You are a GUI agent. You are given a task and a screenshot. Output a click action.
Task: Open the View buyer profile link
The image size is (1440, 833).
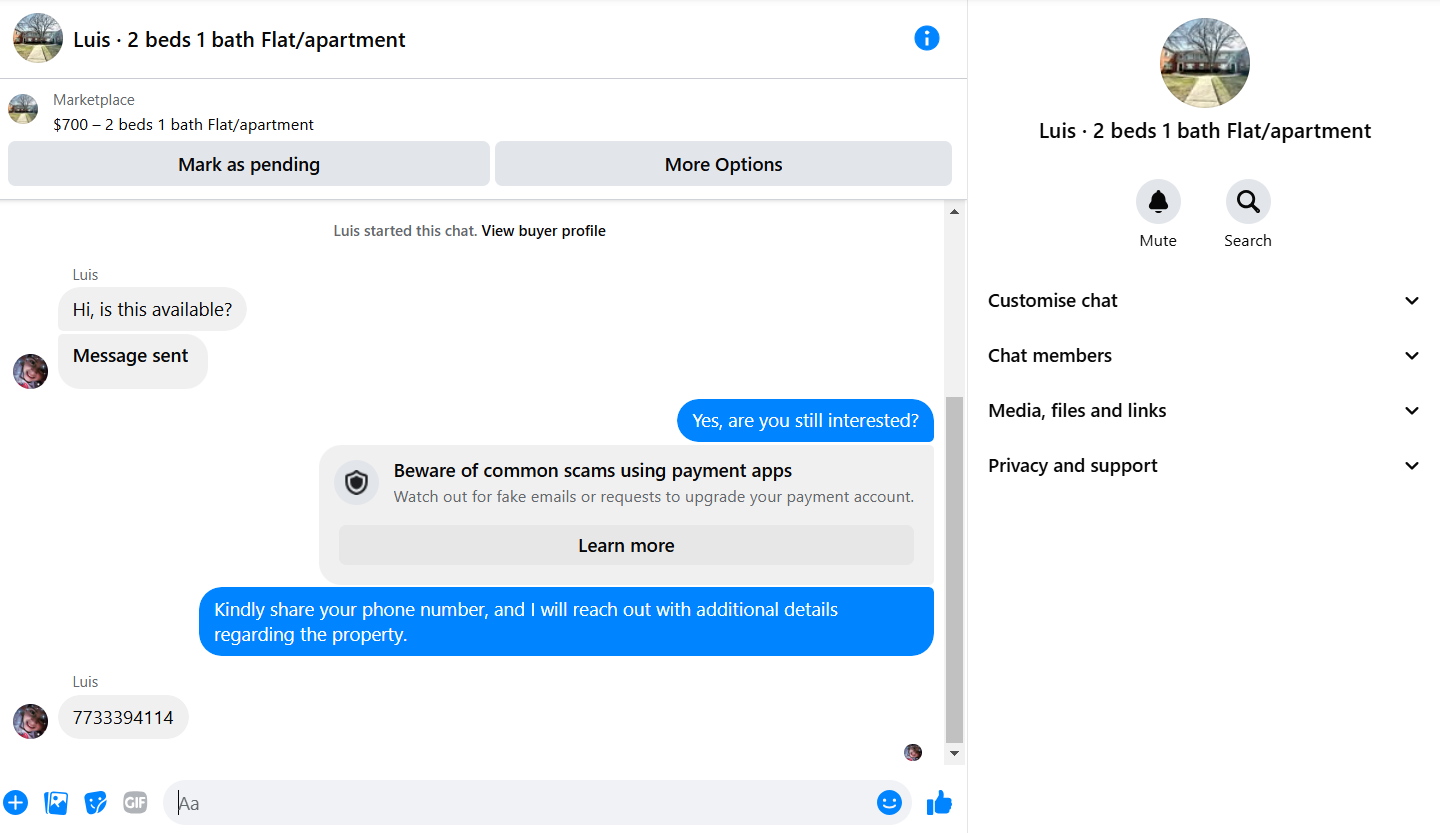click(x=543, y=231)
